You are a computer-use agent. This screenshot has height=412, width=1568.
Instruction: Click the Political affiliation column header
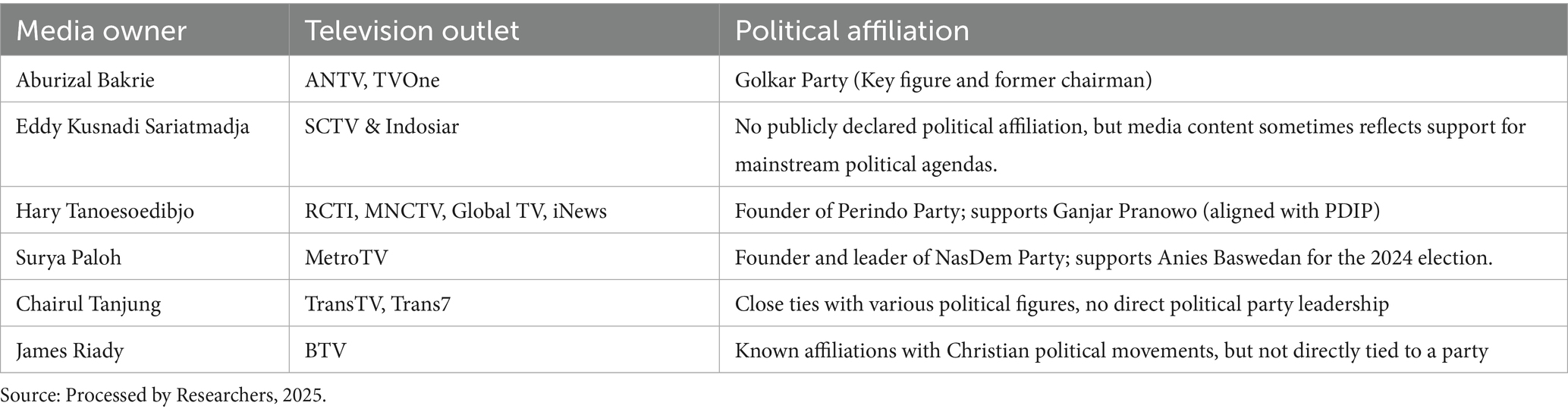(x=852, y=30)
